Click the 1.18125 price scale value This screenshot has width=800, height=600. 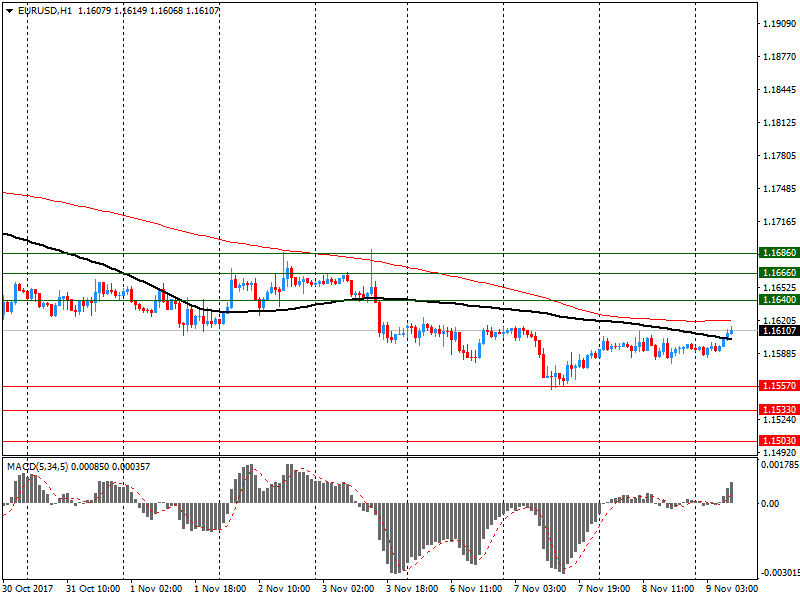779,122
